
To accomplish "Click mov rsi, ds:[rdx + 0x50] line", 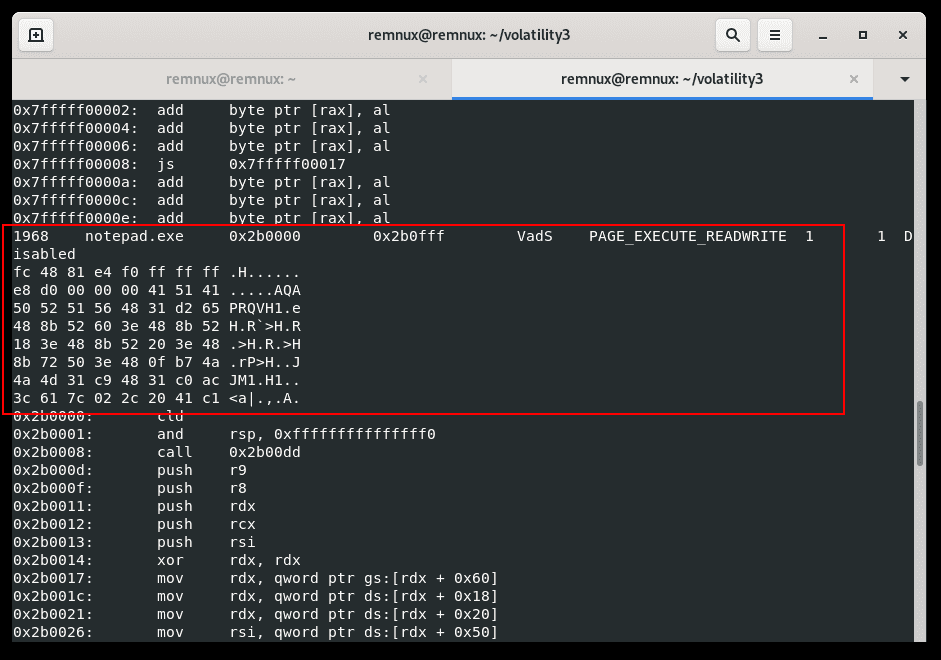I will pyautogui.click(x=256, y=632).
